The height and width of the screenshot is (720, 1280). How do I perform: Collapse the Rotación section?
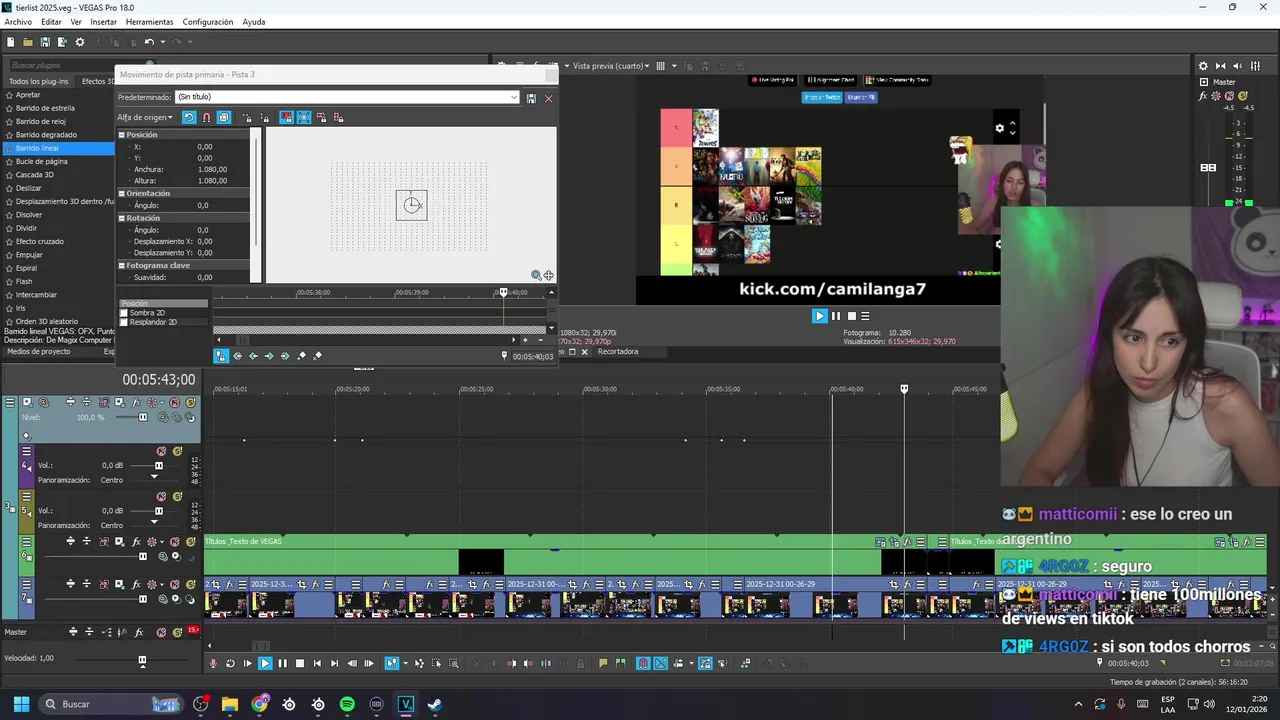tap(122, 218)
